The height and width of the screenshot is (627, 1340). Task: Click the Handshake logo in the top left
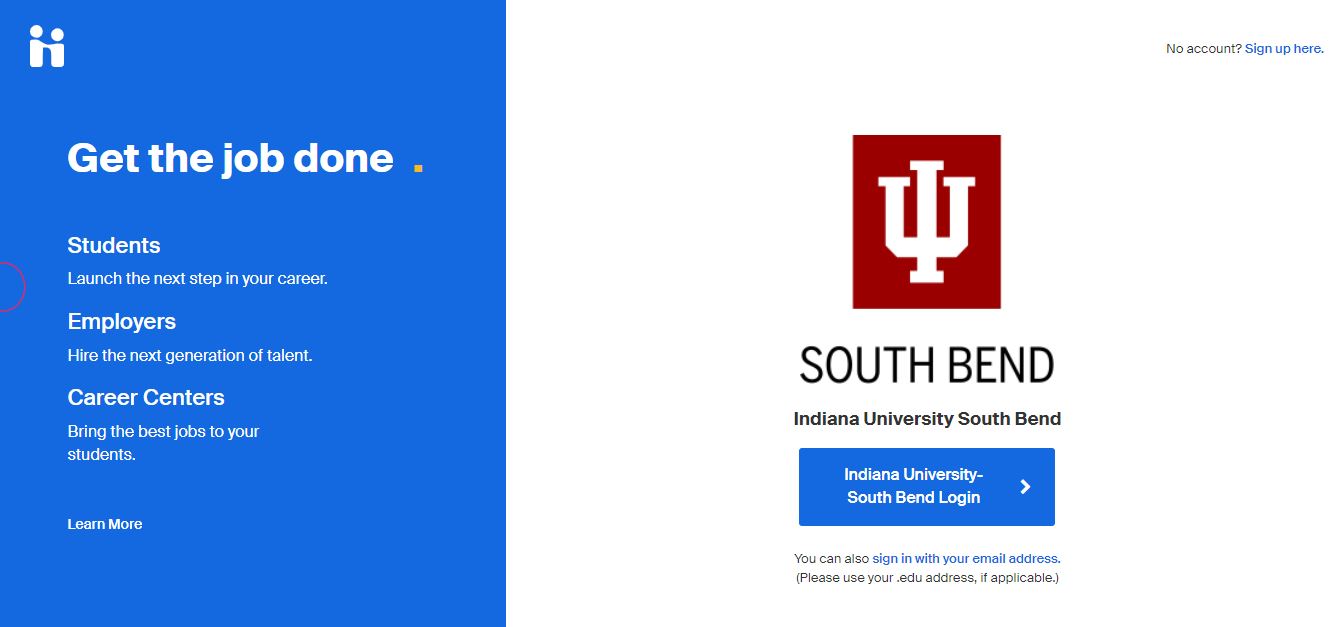tap(46, 46)
